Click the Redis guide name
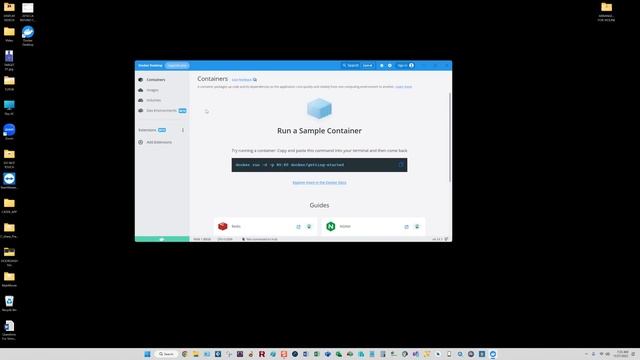 (x=236, y=226)
